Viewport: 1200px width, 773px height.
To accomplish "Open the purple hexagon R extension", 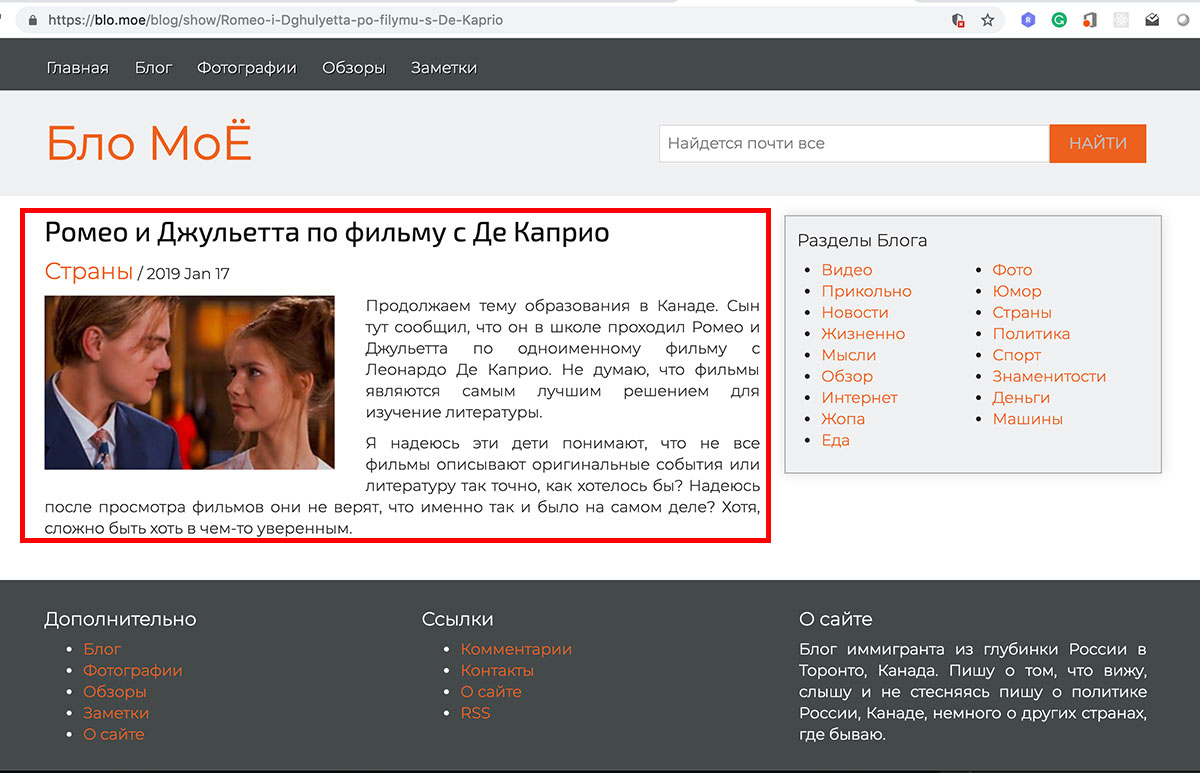I will coord(1027,20).
